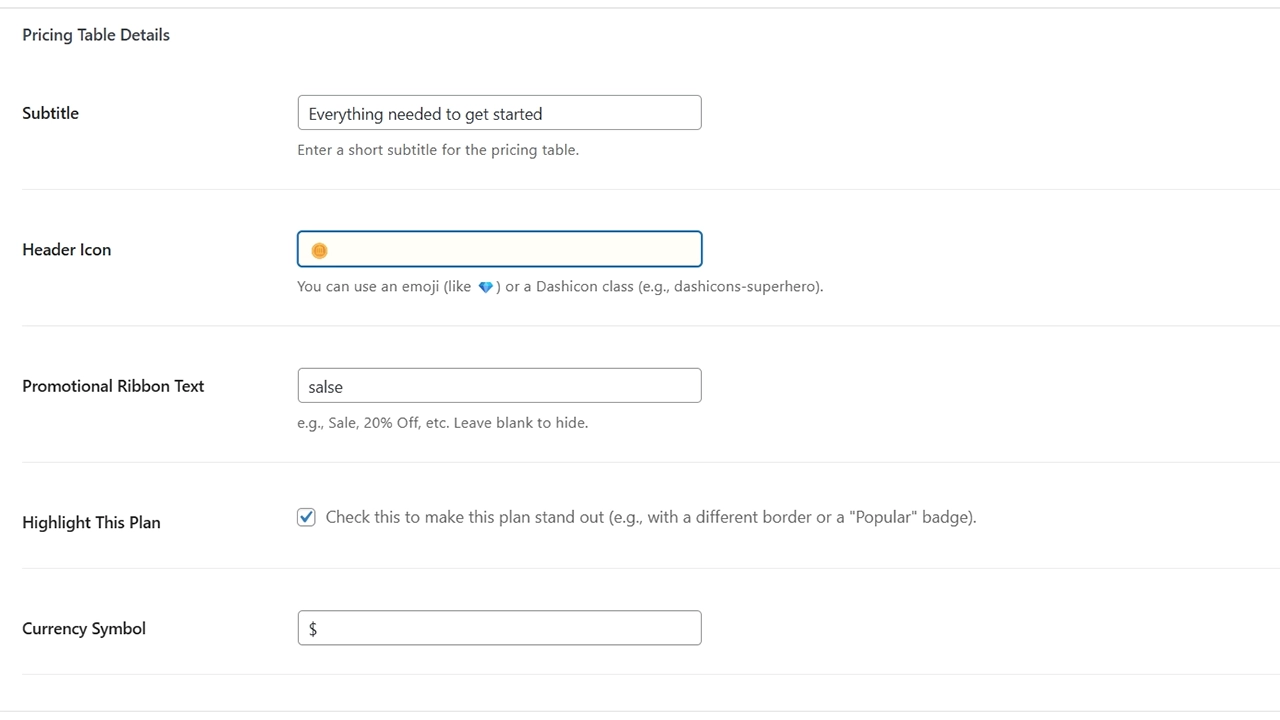Click the orange emoji in Header Icon field

(319, 250)
